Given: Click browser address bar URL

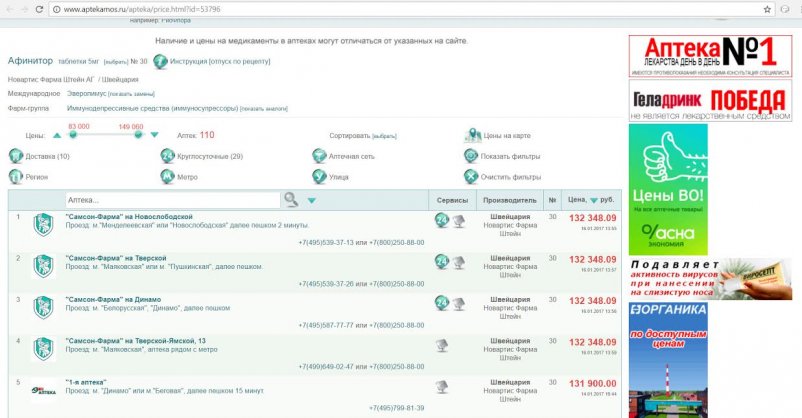Looking at the screenshot, I should click(x=142, y=9).
